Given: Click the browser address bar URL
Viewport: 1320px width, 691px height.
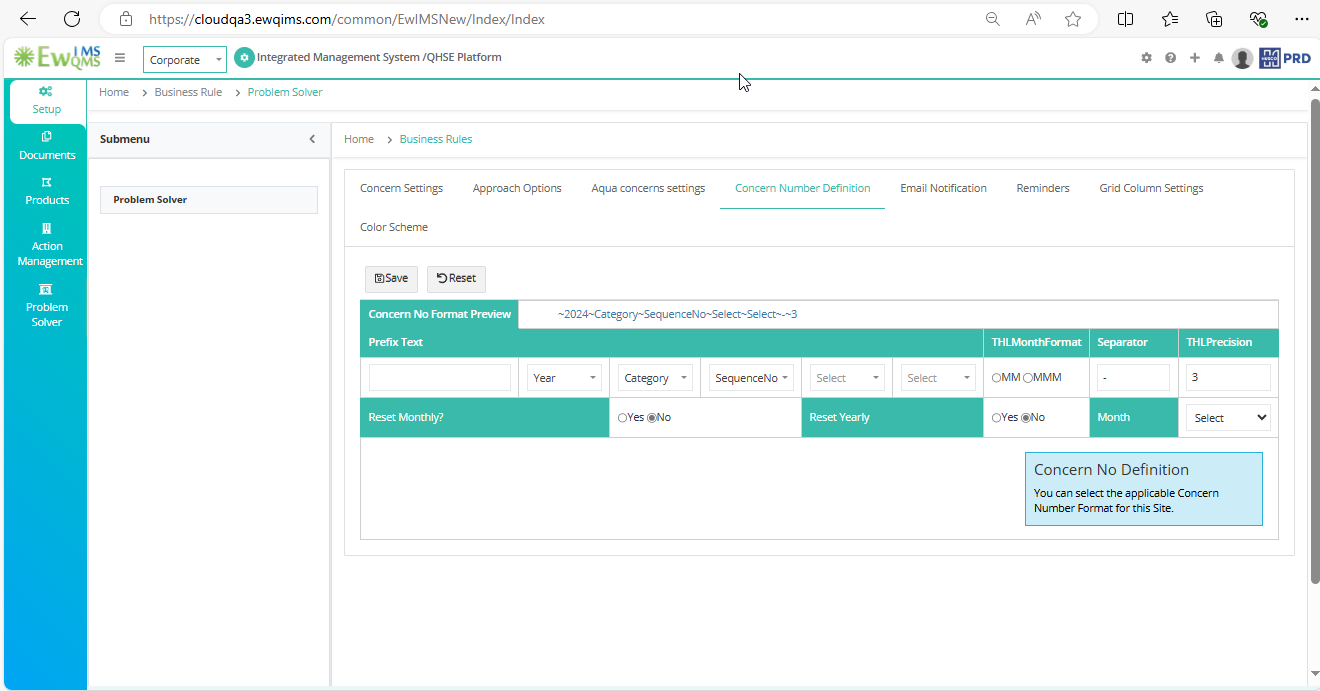Looking at the screenshot, I should point(347,19).
